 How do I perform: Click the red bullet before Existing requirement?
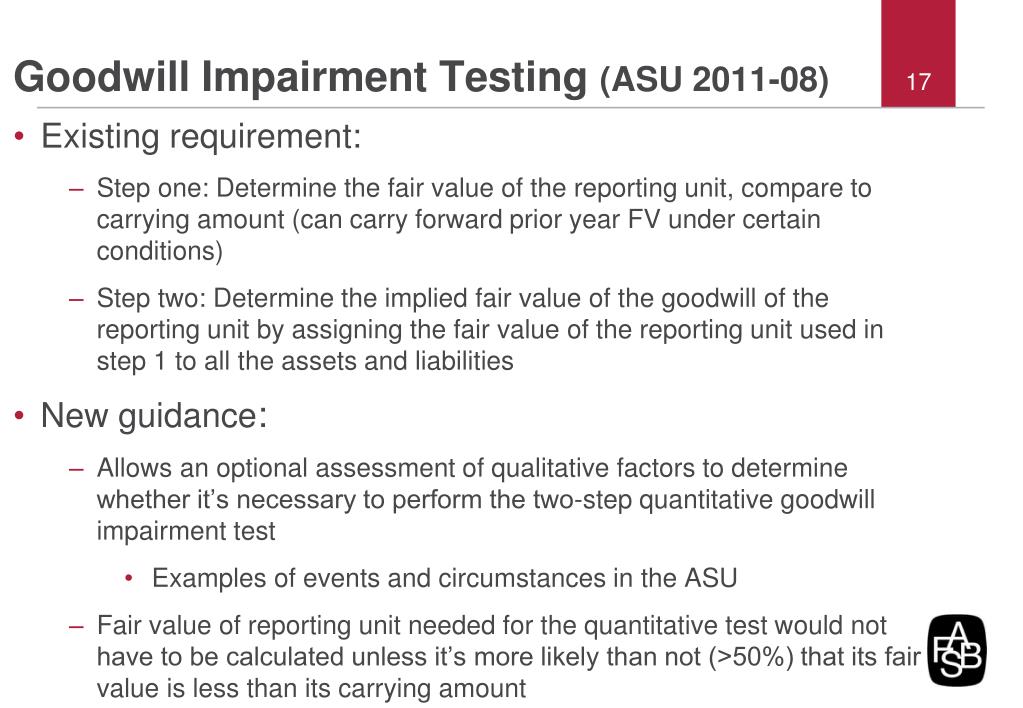point(20,136)
